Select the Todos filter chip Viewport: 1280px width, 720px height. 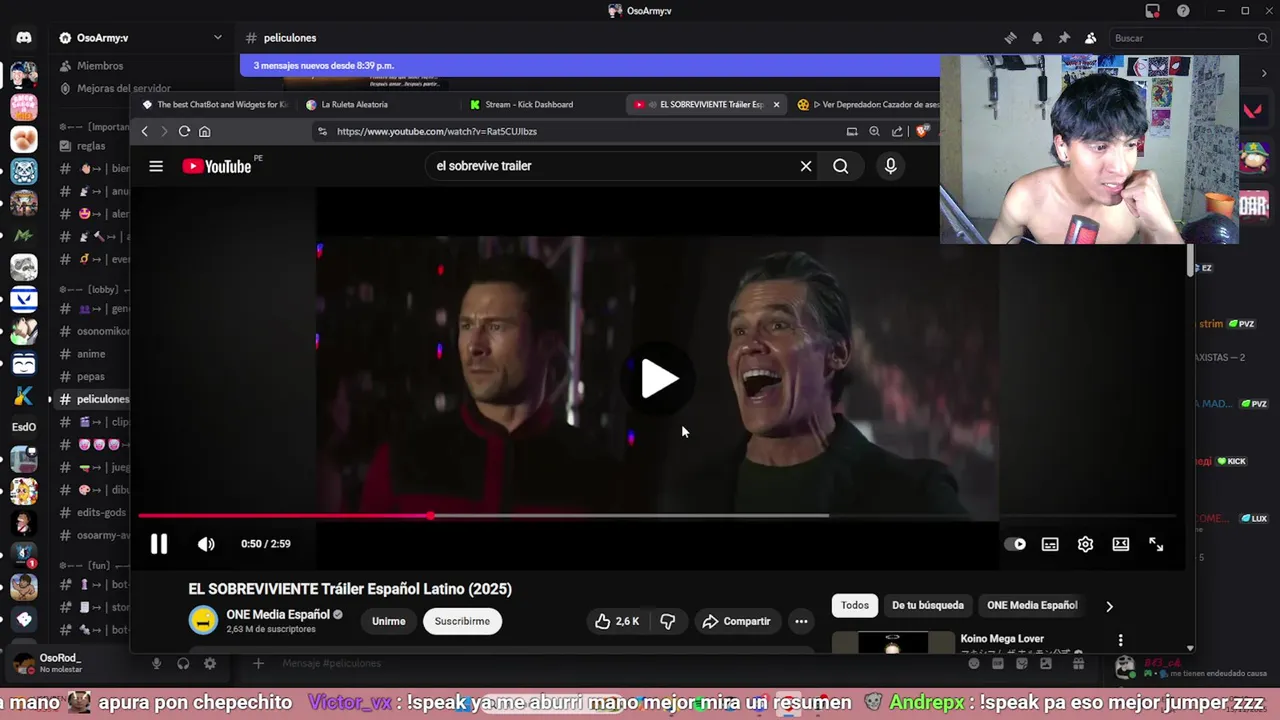pyautogui.click(x=855, y=605)
